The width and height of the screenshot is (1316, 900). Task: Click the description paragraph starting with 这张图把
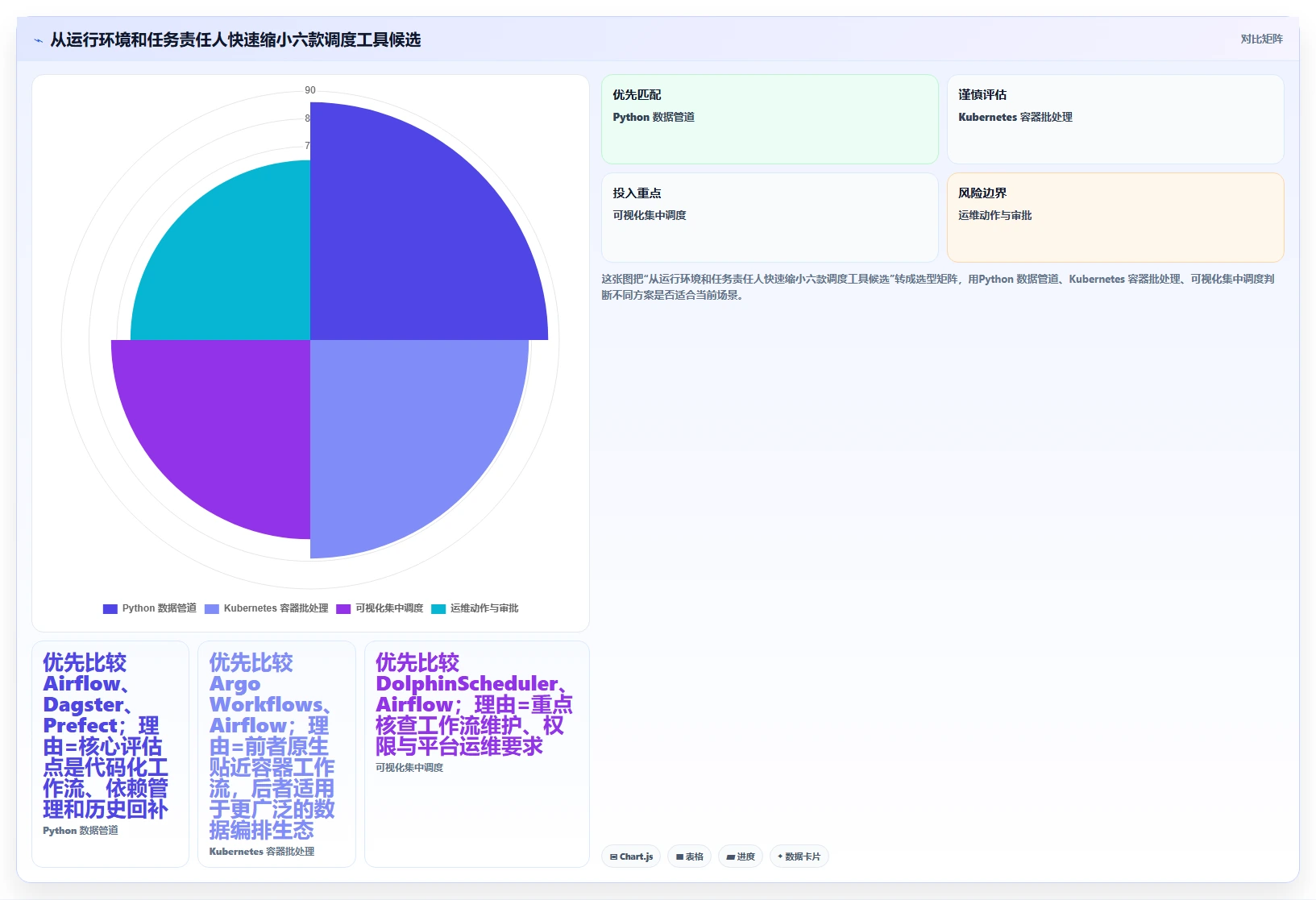(938, 287)
